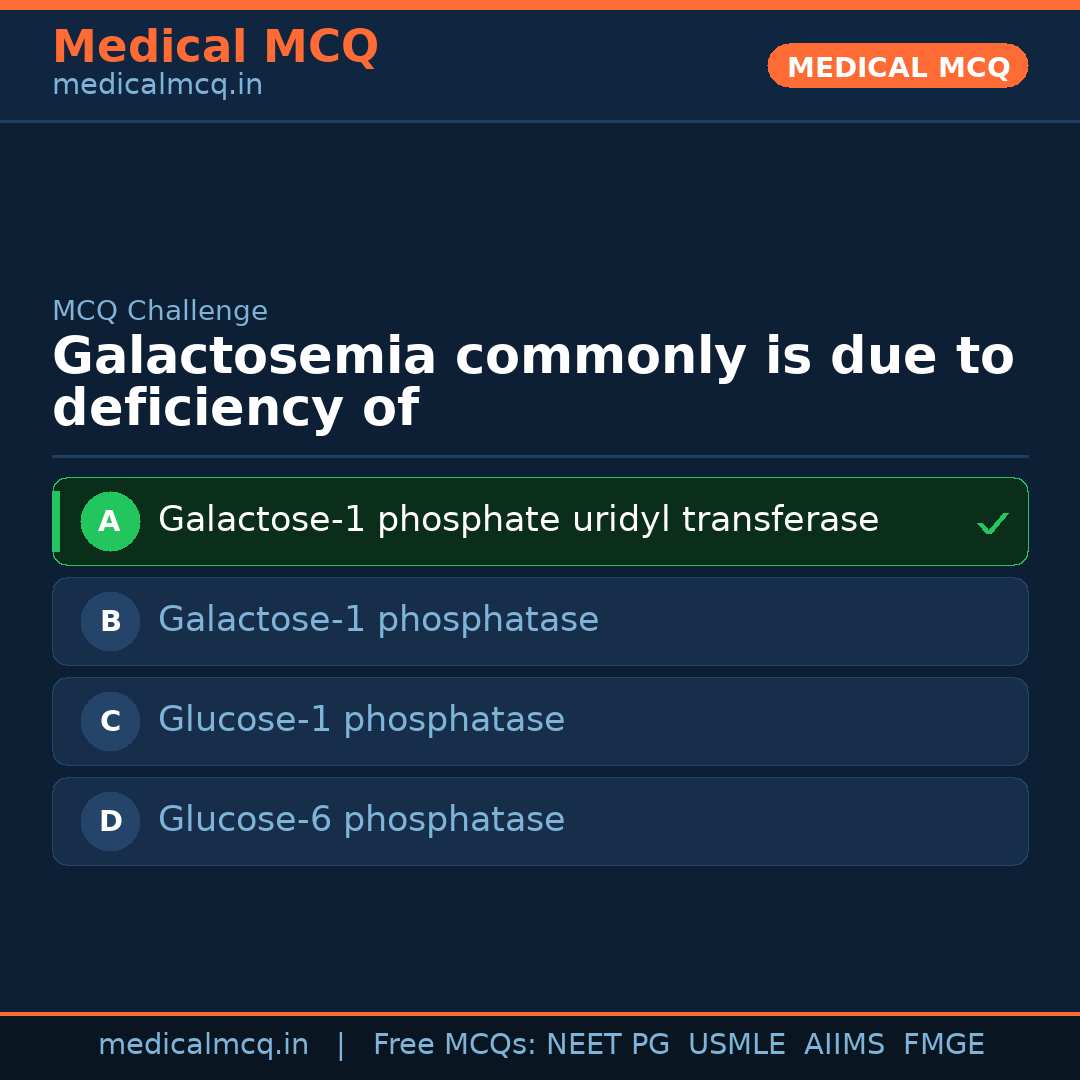Click USMLE in the footer

point(736,1045)
